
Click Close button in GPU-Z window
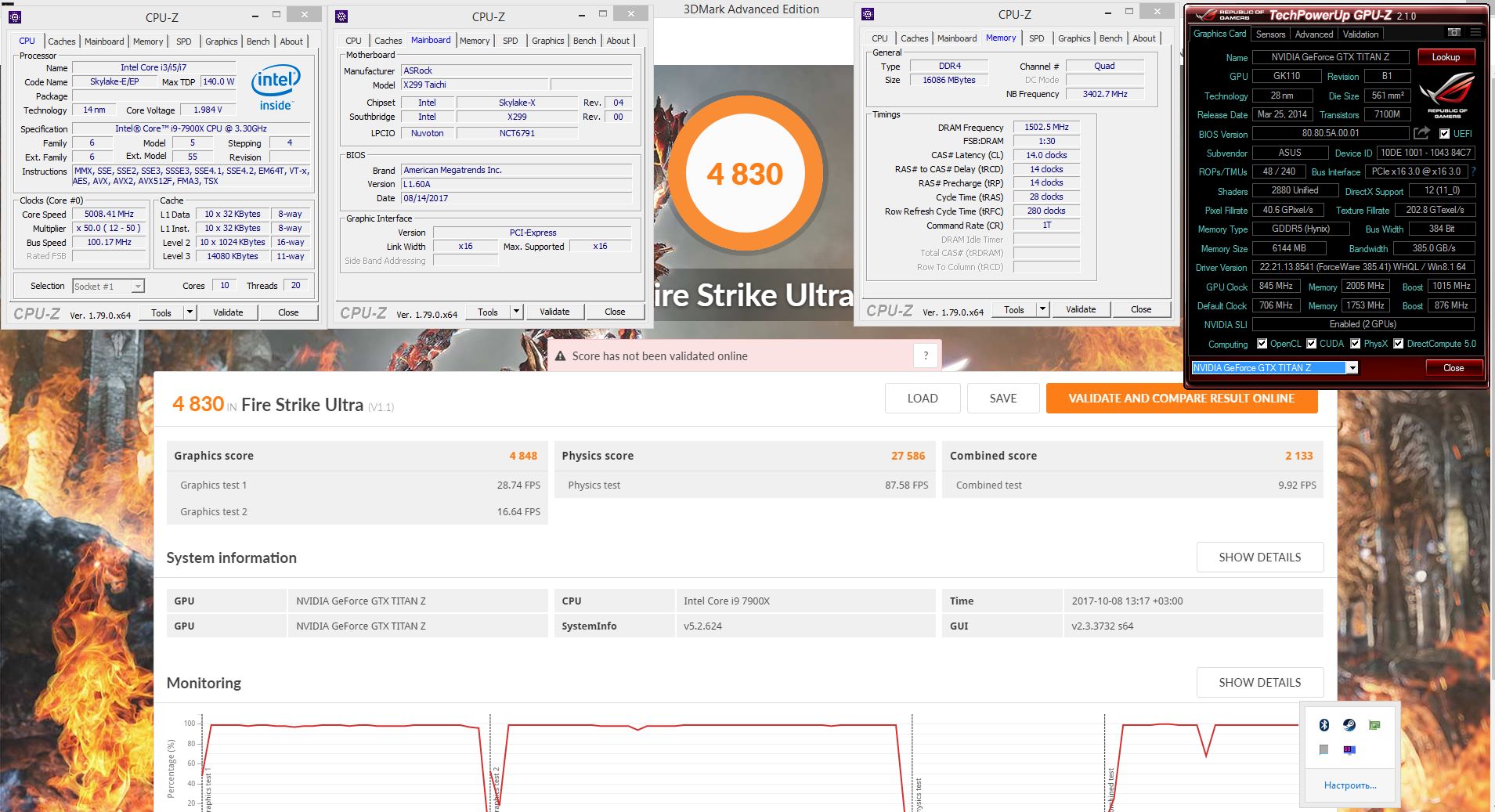1453,368
